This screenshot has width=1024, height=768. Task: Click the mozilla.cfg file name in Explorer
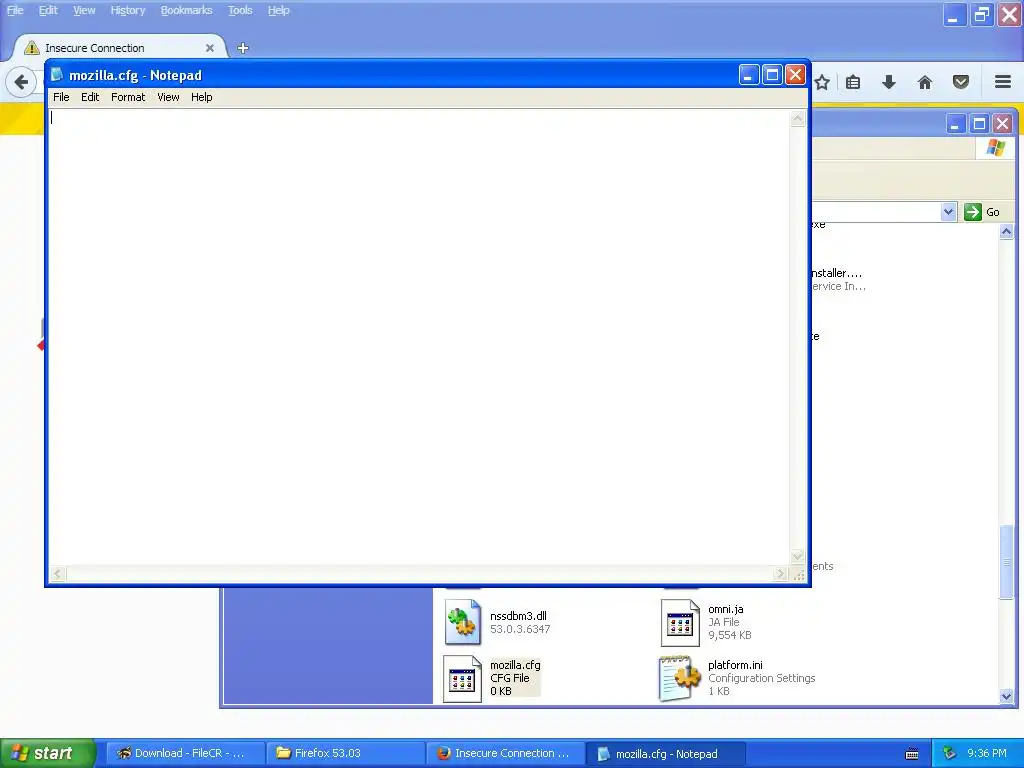(515, 665)
